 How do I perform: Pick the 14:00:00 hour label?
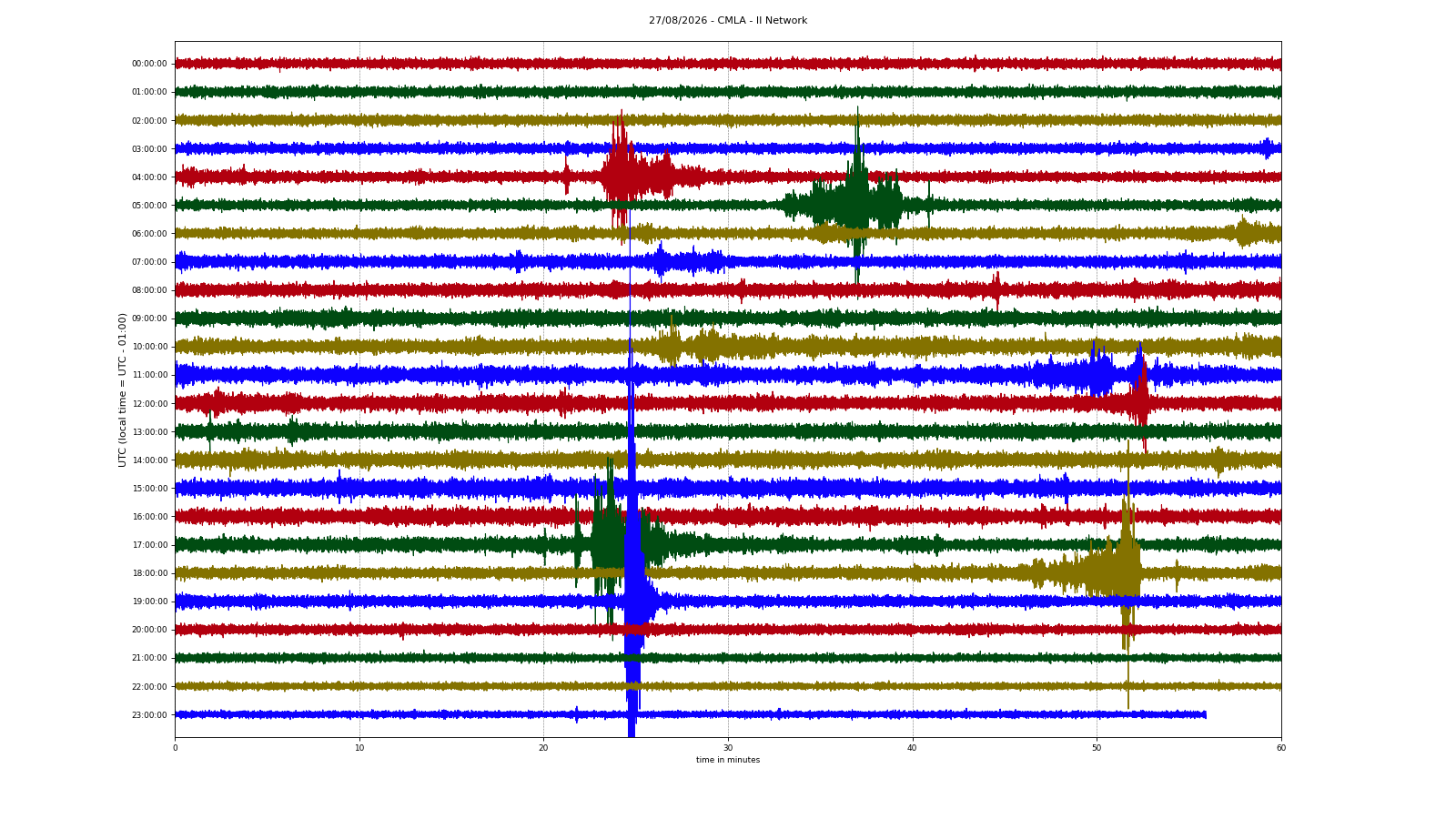(x=149, y=460)
